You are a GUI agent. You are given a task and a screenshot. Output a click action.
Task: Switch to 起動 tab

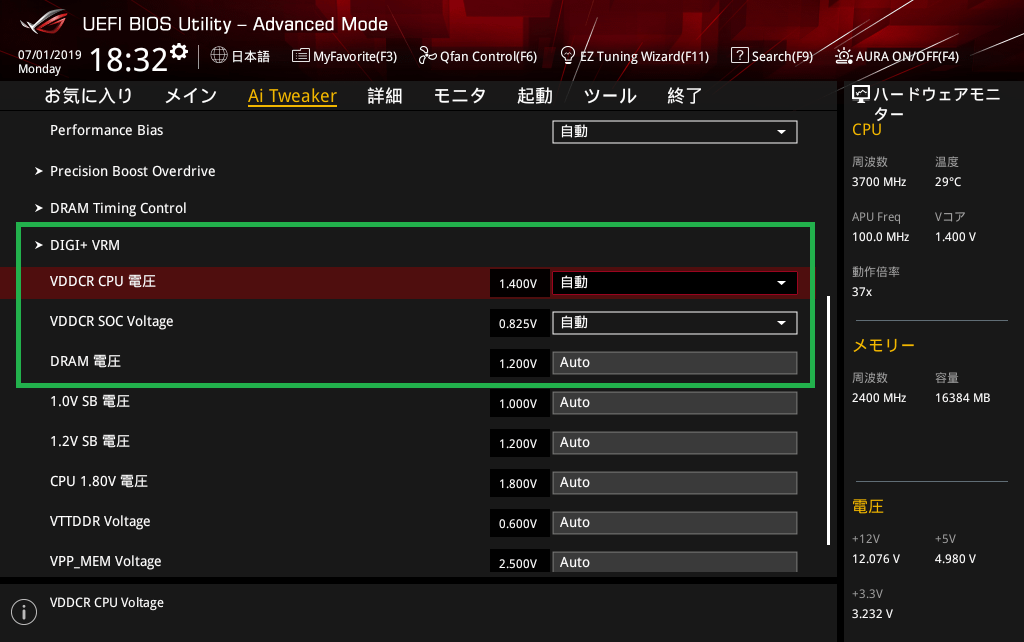tap(535, 96)
